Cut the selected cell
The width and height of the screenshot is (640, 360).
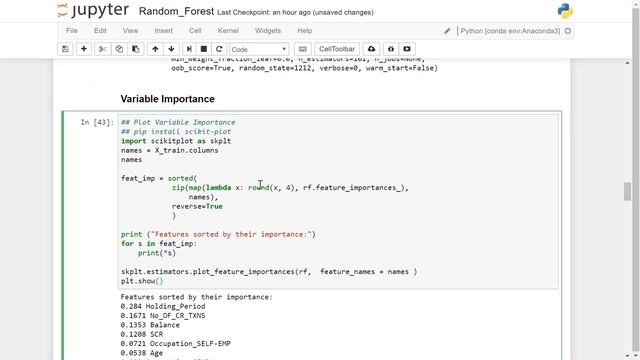coord(102,49)
